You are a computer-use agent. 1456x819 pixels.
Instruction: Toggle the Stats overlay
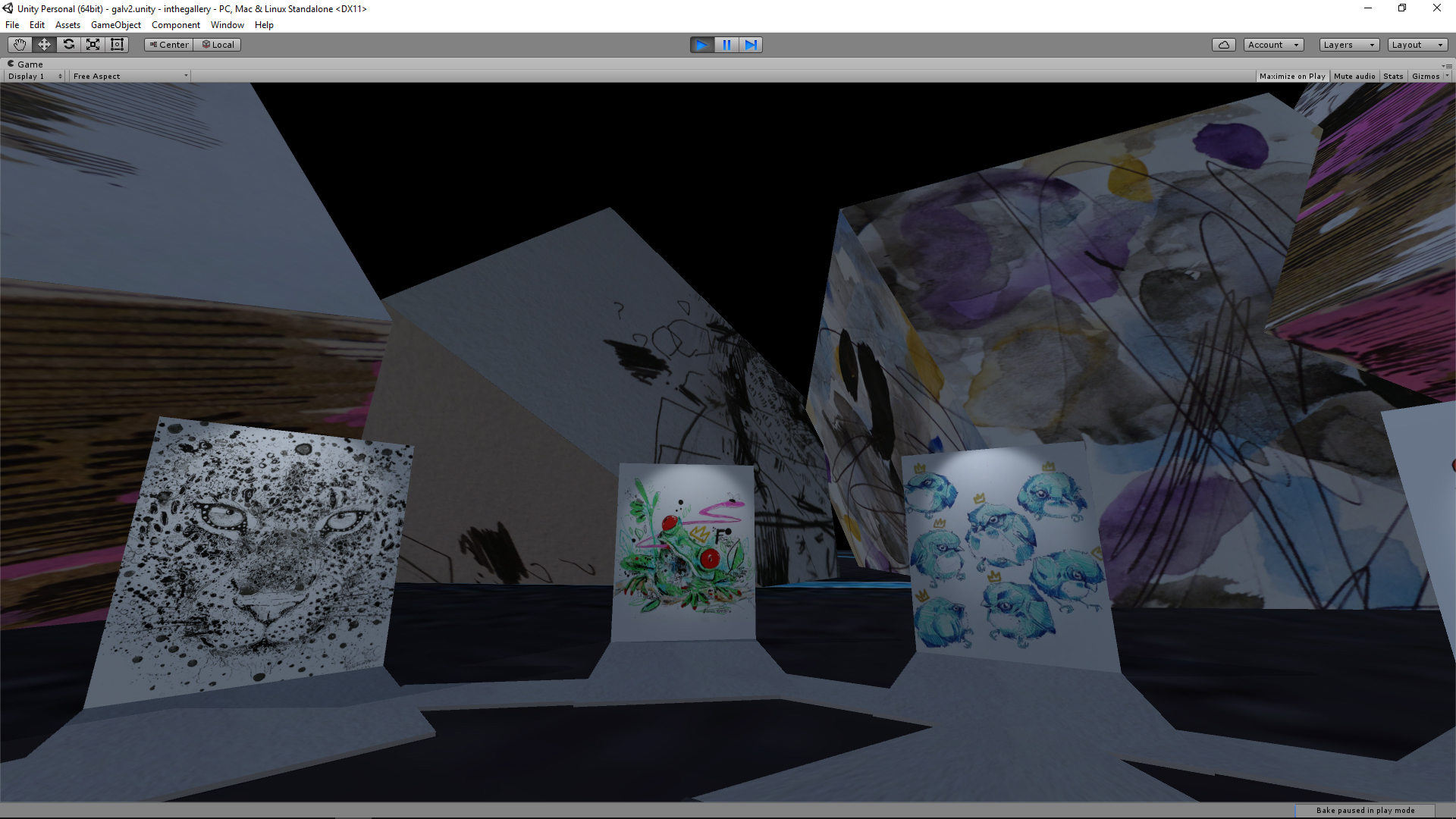tap(1393, 77)
